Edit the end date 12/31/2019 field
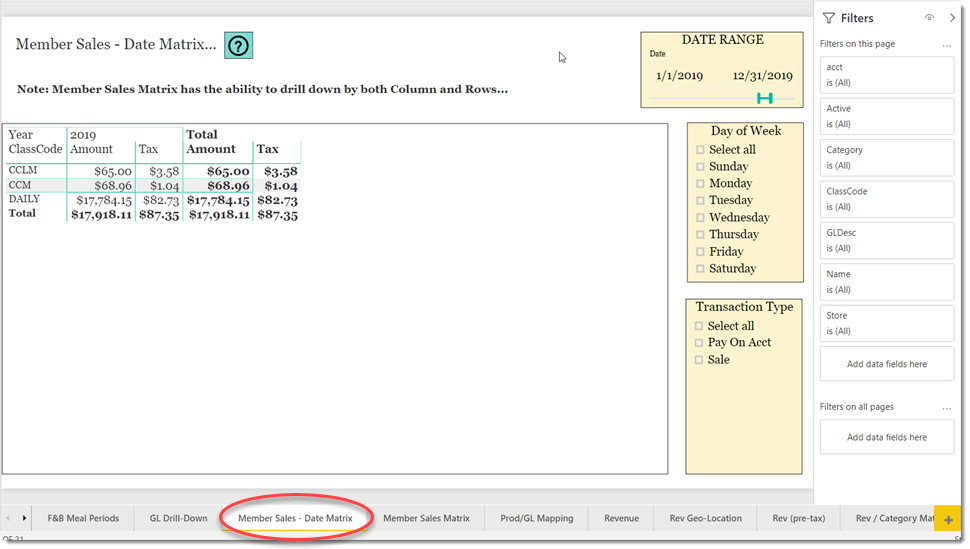970x549 pixels. click(762, 76)
